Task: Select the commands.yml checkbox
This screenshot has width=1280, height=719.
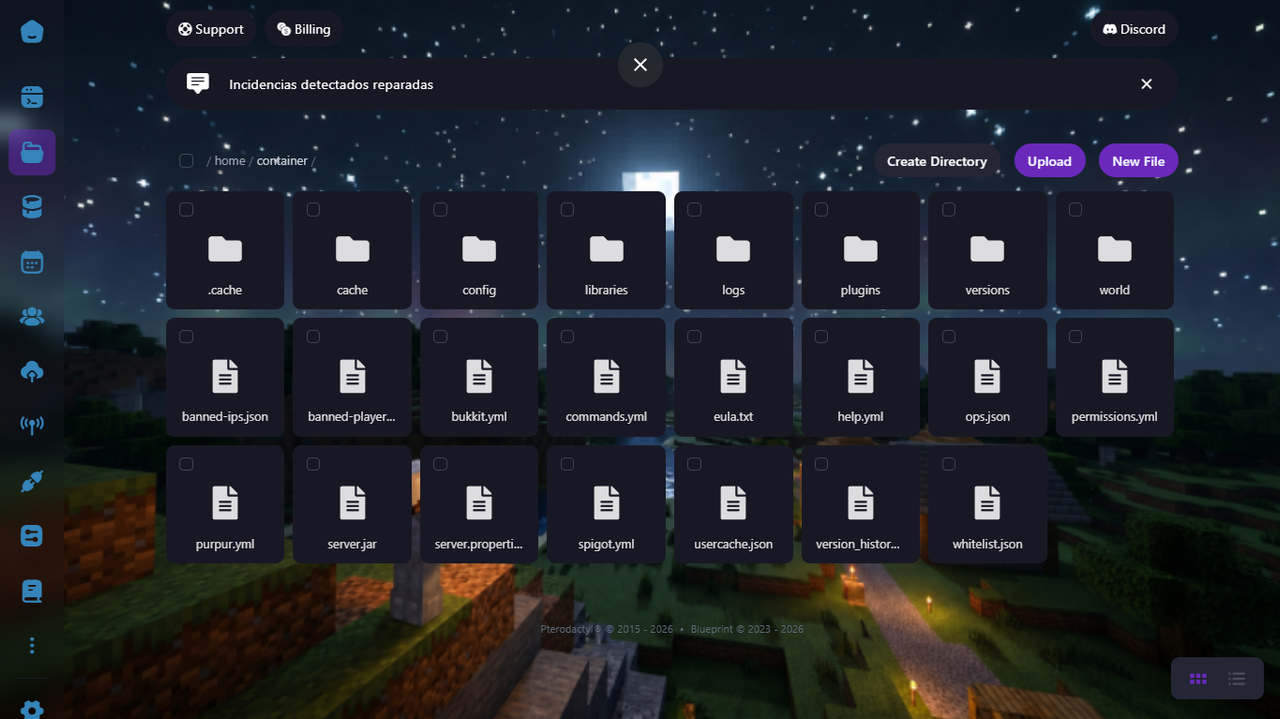Action: coord(567,337)
